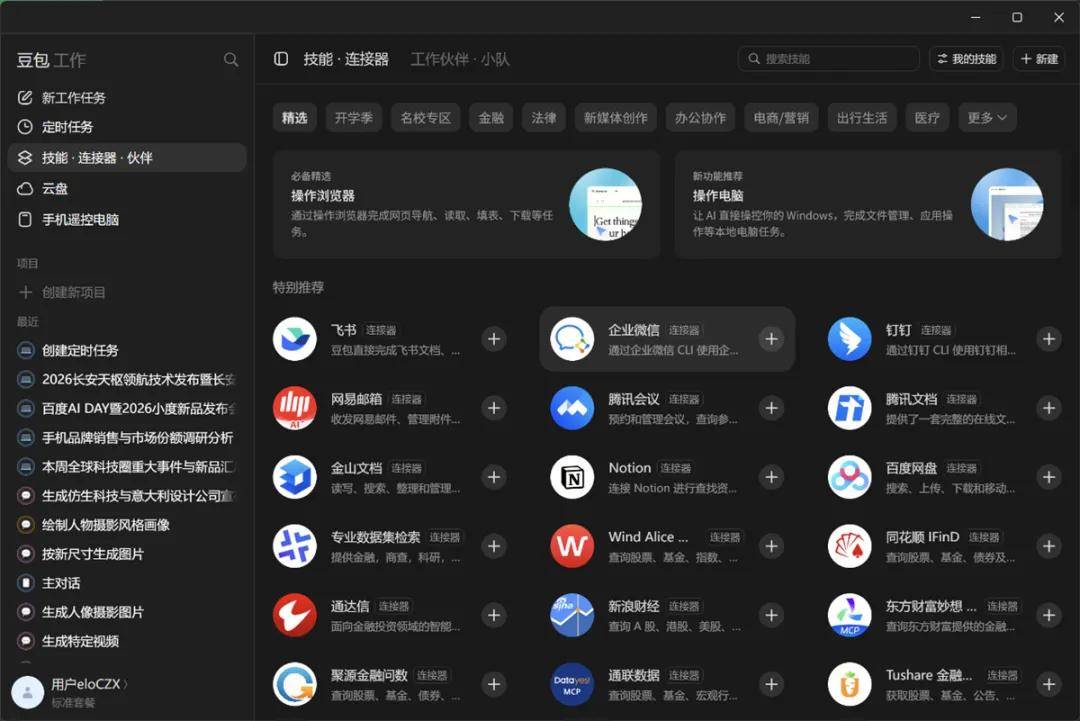1080x721 pixels.
Task: Add the 企业微信 connector with its plus button
Action: pyautogui.click(x=771, y=339)
